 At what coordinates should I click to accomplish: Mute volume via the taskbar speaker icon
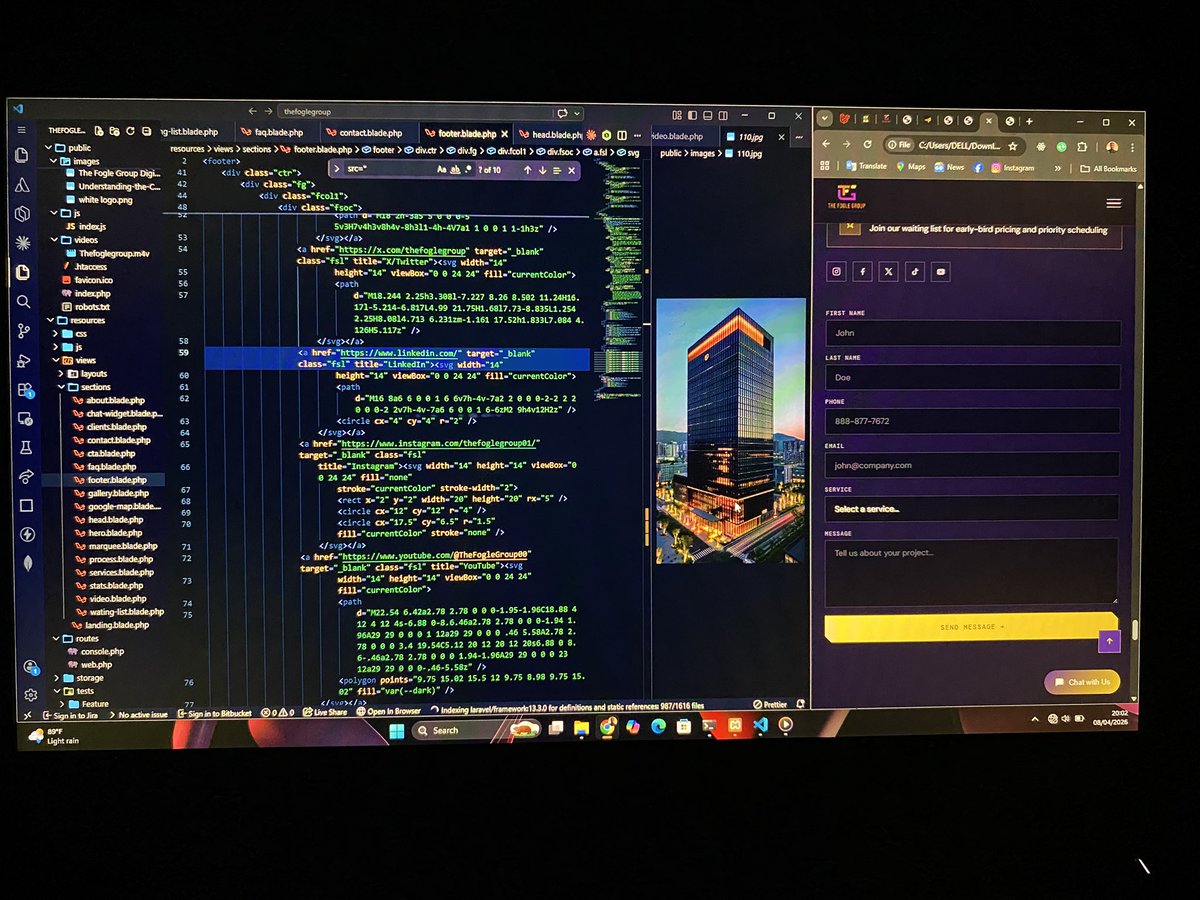(x=1065, y=718)
